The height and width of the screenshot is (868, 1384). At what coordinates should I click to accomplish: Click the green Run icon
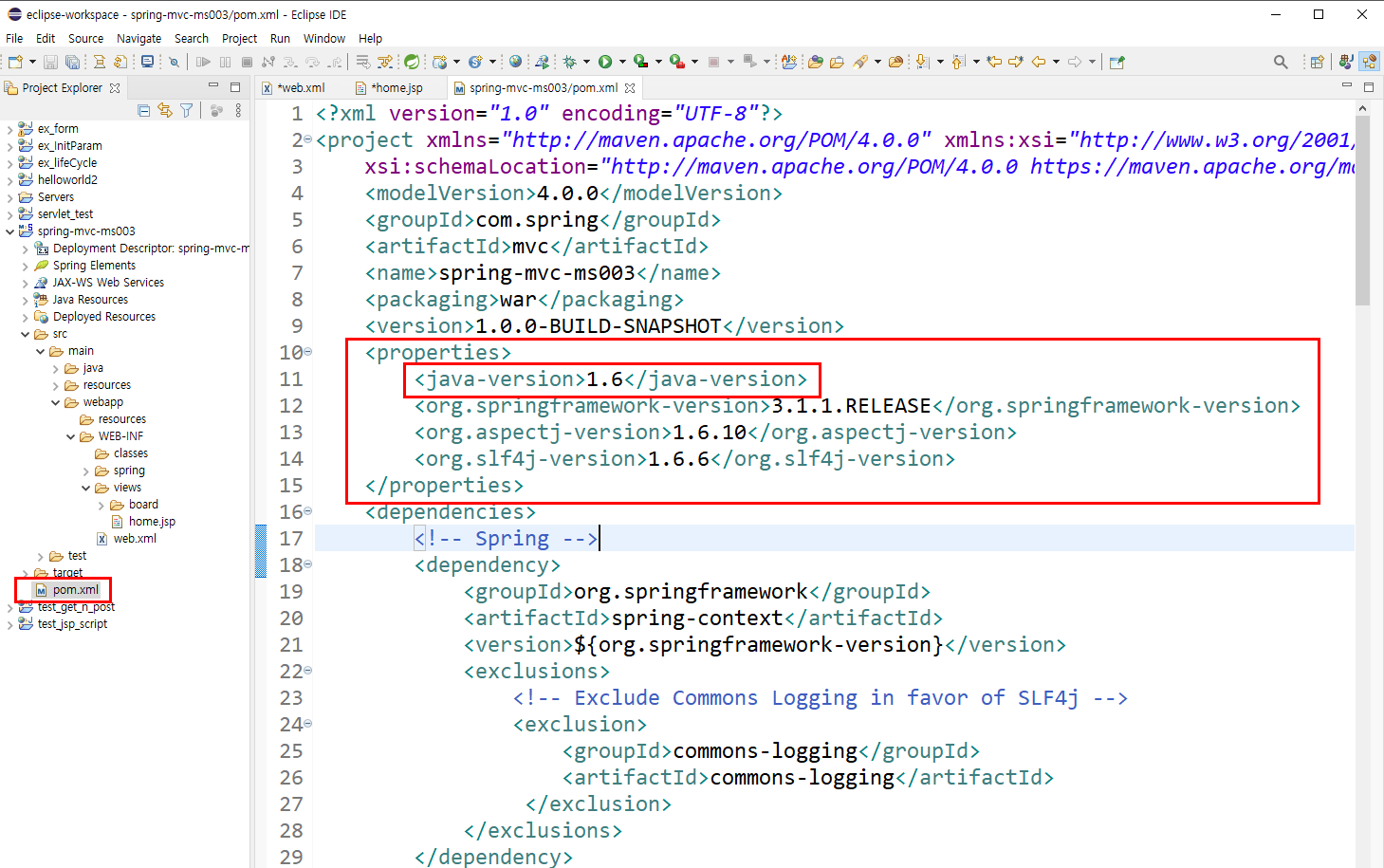tap(604, 62)
